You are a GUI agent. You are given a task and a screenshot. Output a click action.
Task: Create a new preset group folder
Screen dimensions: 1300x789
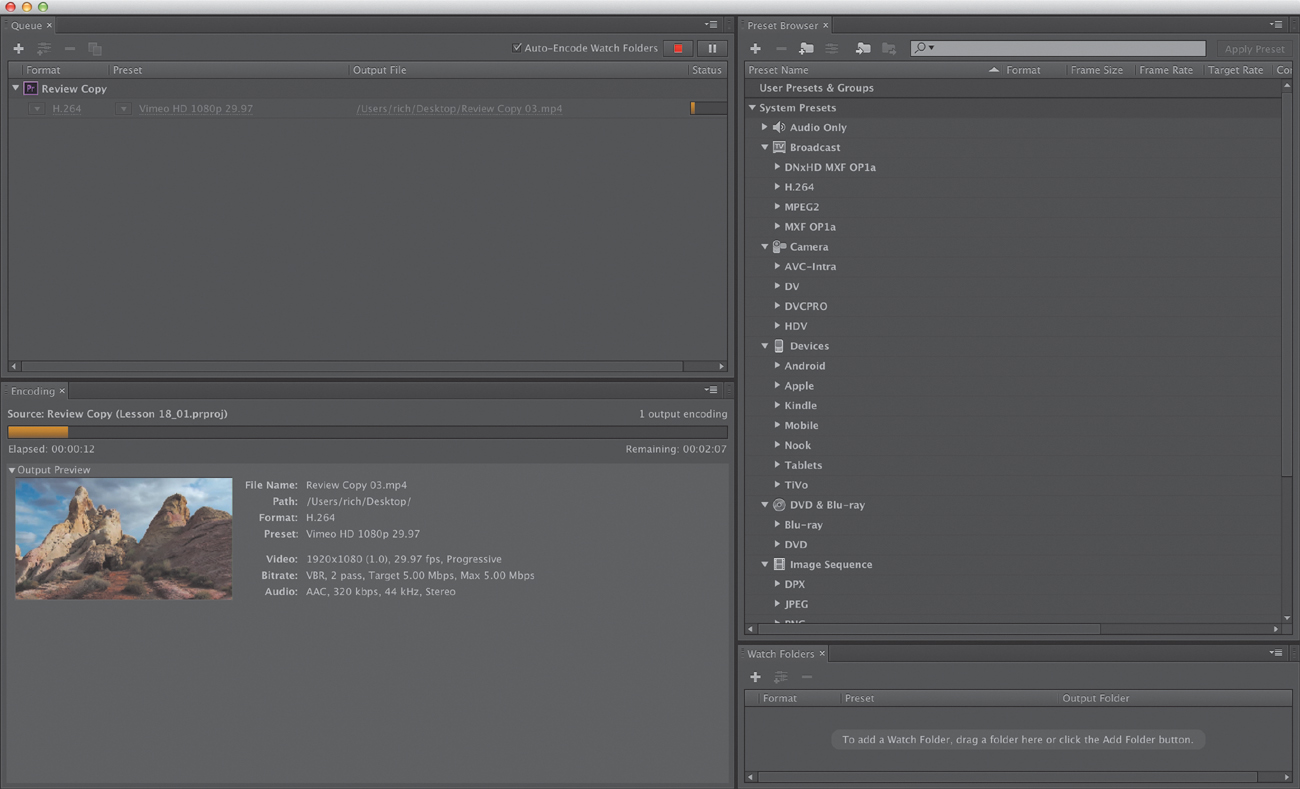pos(806,48)
